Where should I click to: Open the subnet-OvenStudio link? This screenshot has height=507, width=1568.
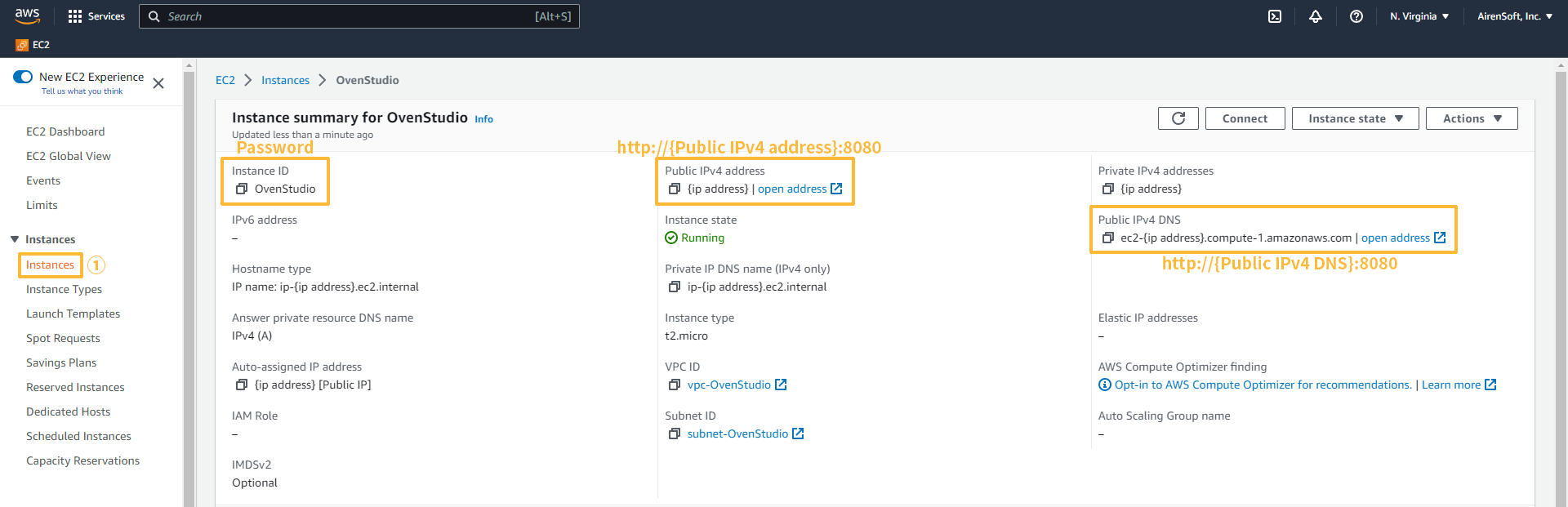(x=737, y=434)
